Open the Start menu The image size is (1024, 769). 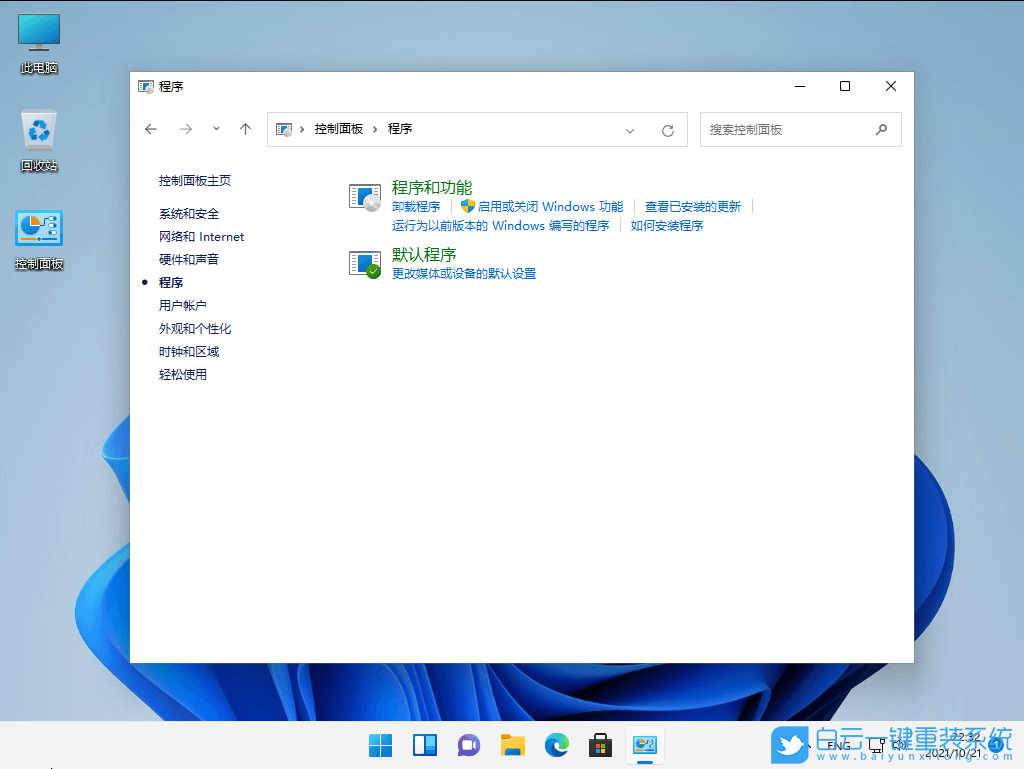(x=380, y=745)
